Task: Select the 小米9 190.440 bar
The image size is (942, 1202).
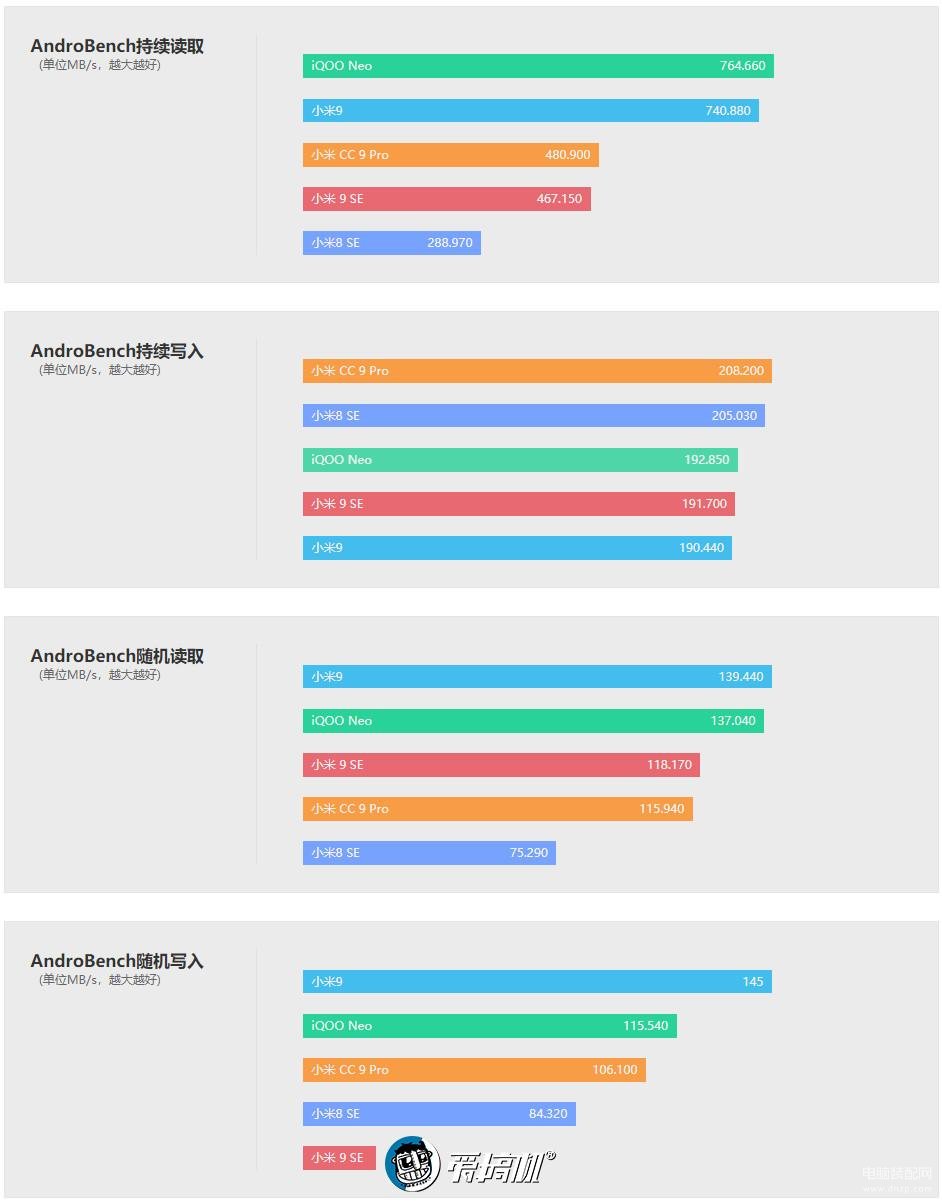Action: [517, 548]
